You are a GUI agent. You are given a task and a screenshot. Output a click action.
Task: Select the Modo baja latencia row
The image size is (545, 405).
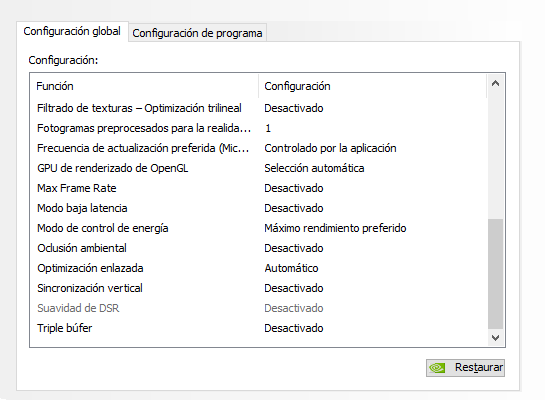[259, 208]
